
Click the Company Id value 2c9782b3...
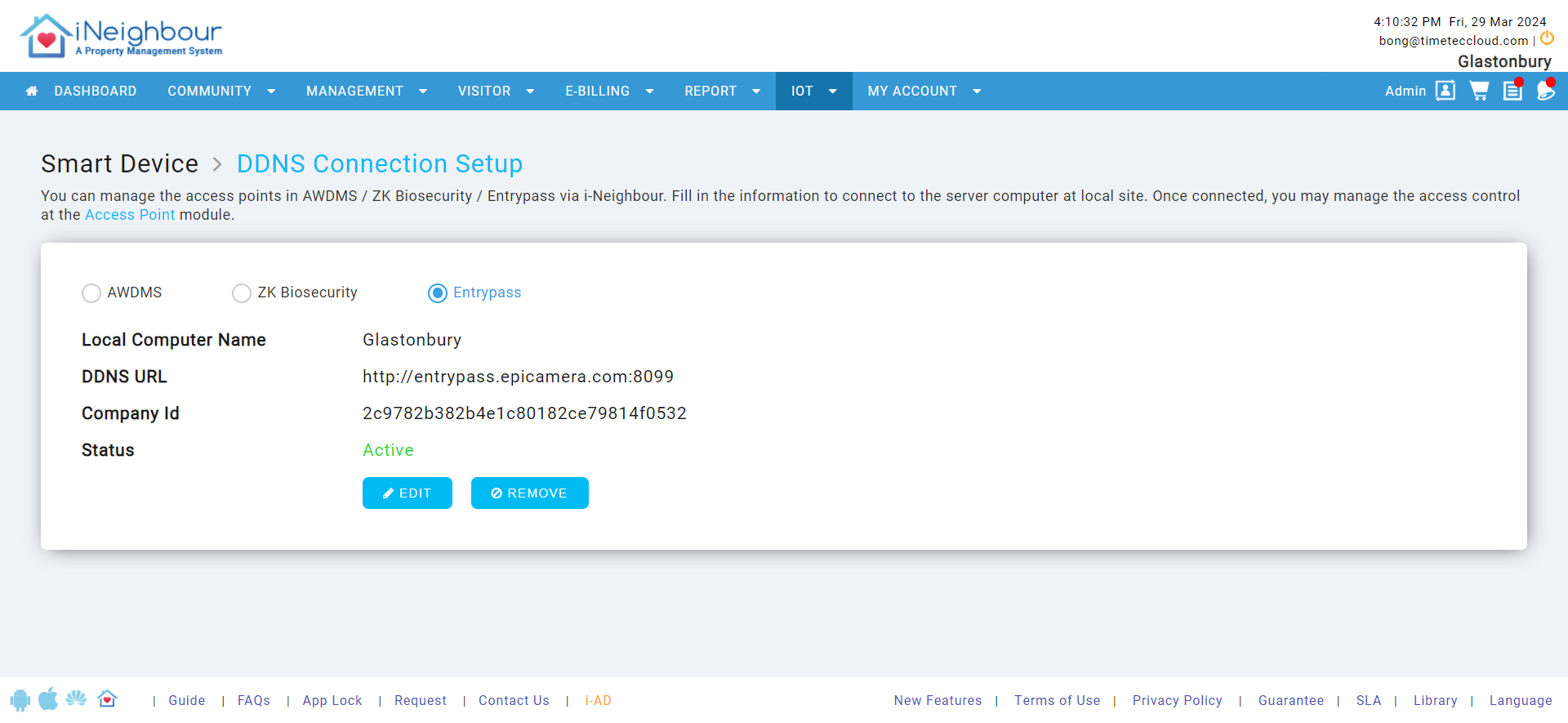tap(524, 413)
